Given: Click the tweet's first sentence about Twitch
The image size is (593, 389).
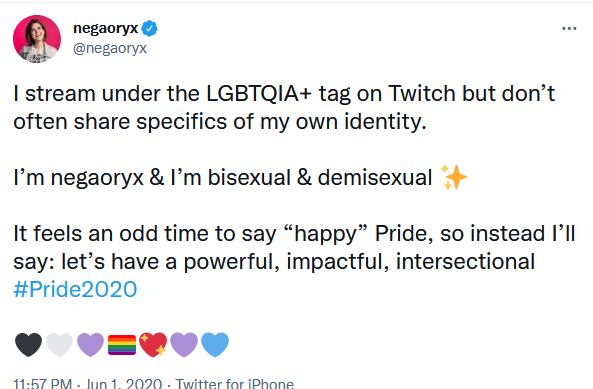Looking at the screenshot, I should tap(284, 107).
